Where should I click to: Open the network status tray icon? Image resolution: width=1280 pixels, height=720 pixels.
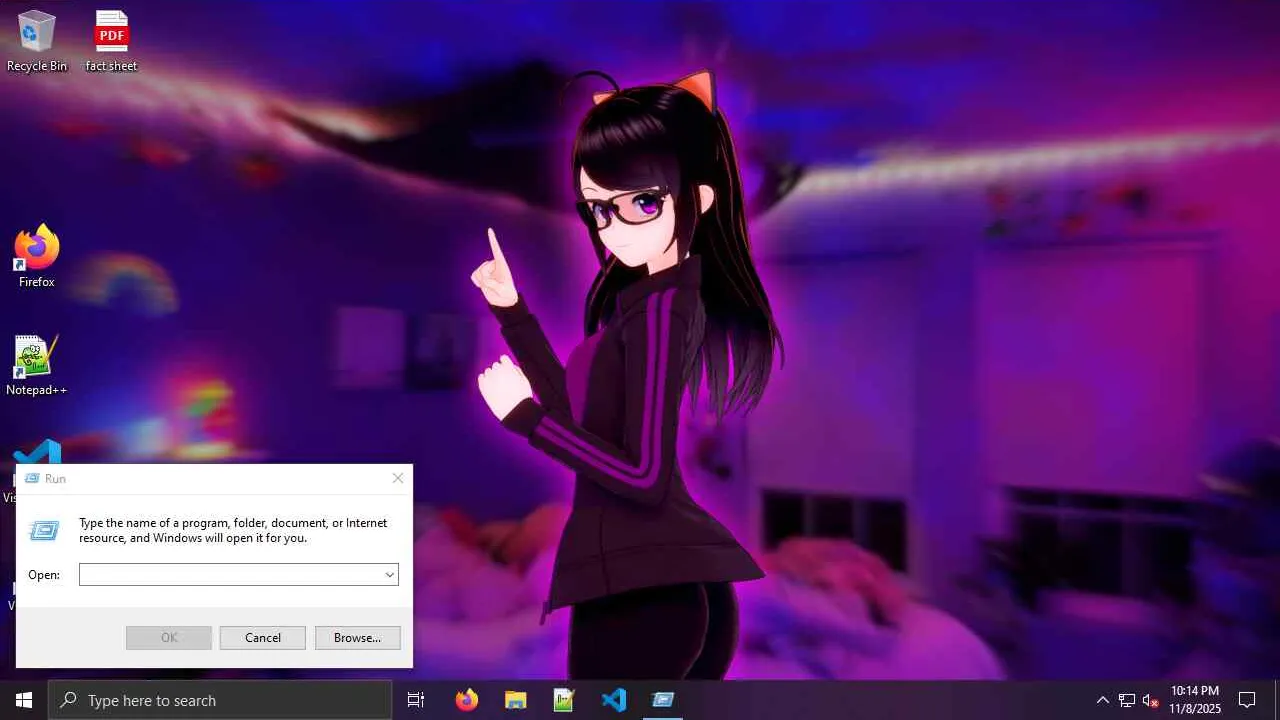pyautogui.click(x=1127, y=700)
